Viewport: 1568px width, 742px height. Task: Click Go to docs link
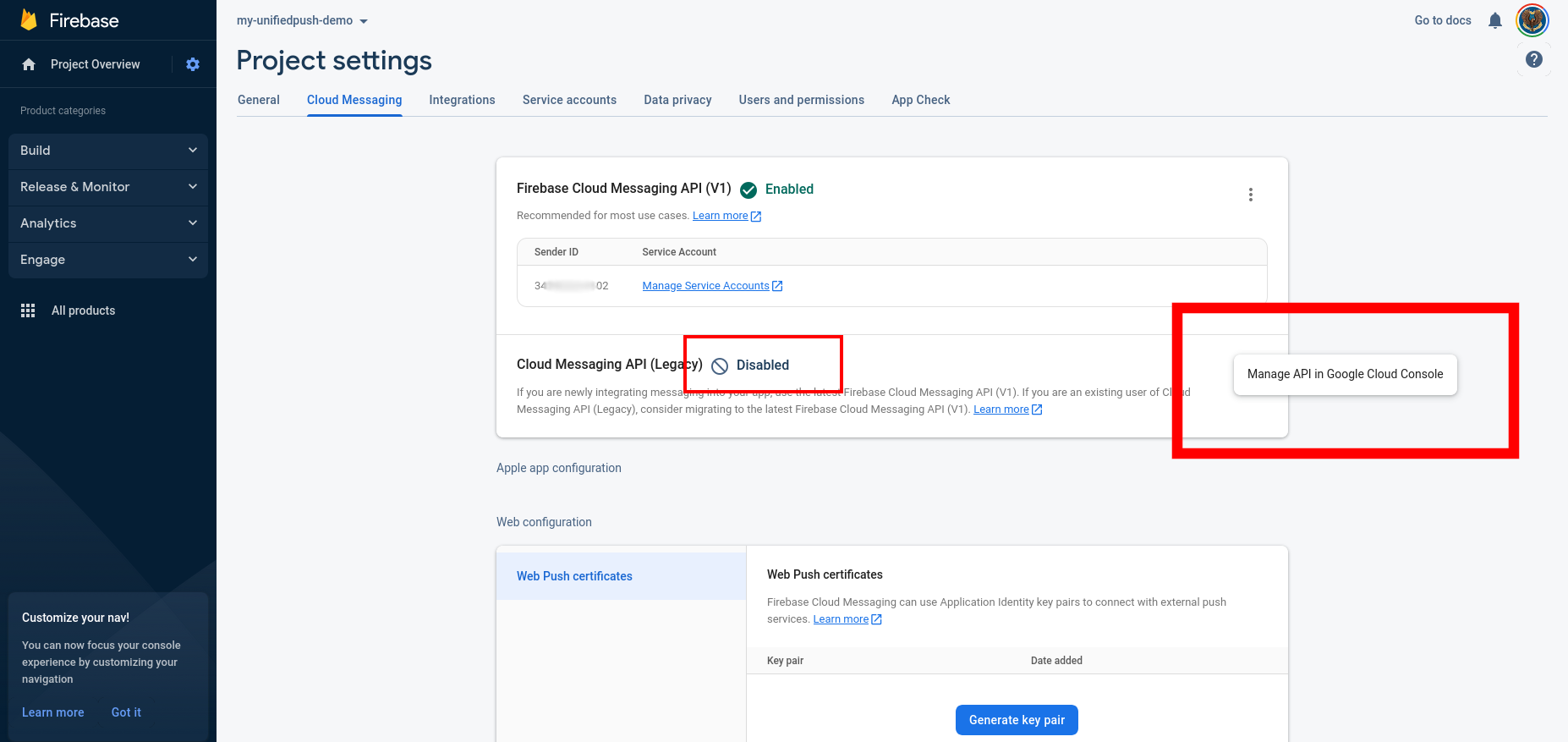pyautogui.click(x=1443, y=20)
